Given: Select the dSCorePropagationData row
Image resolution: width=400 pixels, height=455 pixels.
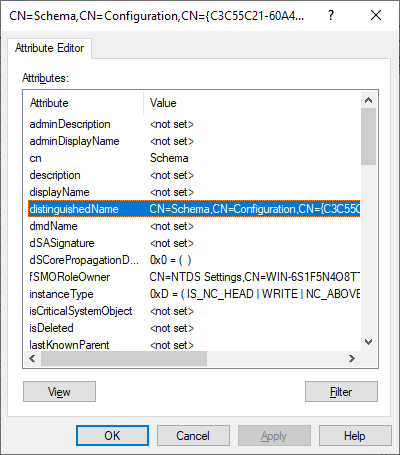Looking at the screenshot, I should pos(194,260).
